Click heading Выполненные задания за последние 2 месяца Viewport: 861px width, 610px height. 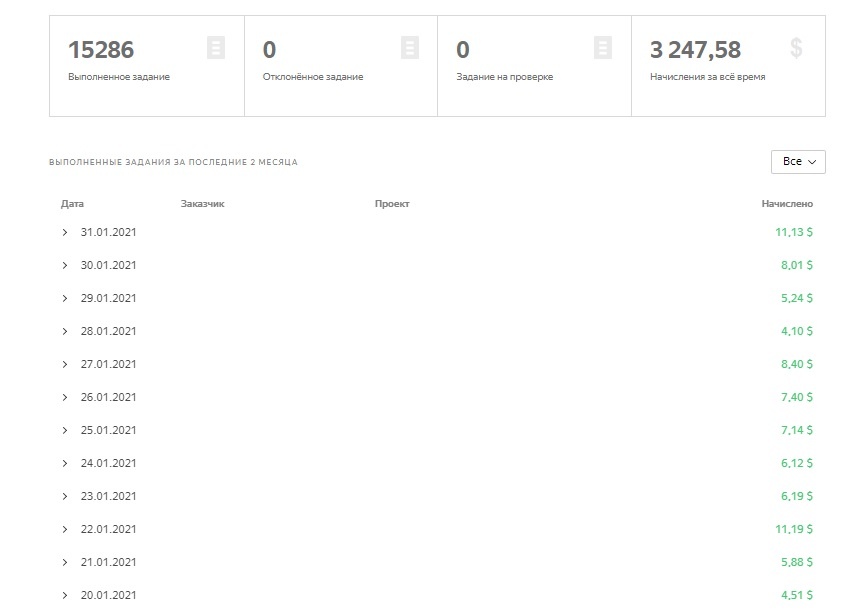tap(174, 162)
